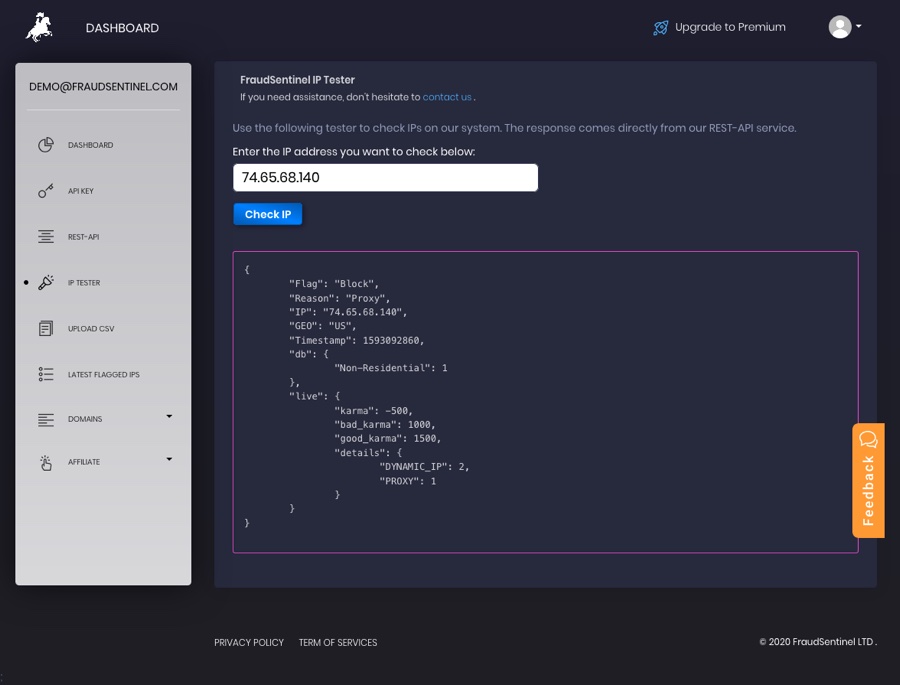
Task: Open the Upgrade to Premium link
Action: 730,27
